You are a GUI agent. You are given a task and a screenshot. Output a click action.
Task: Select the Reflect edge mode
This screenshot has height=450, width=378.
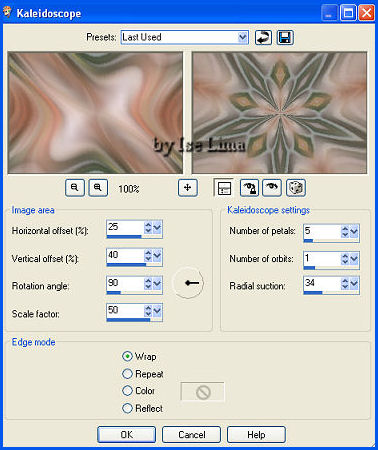point(127,408)
